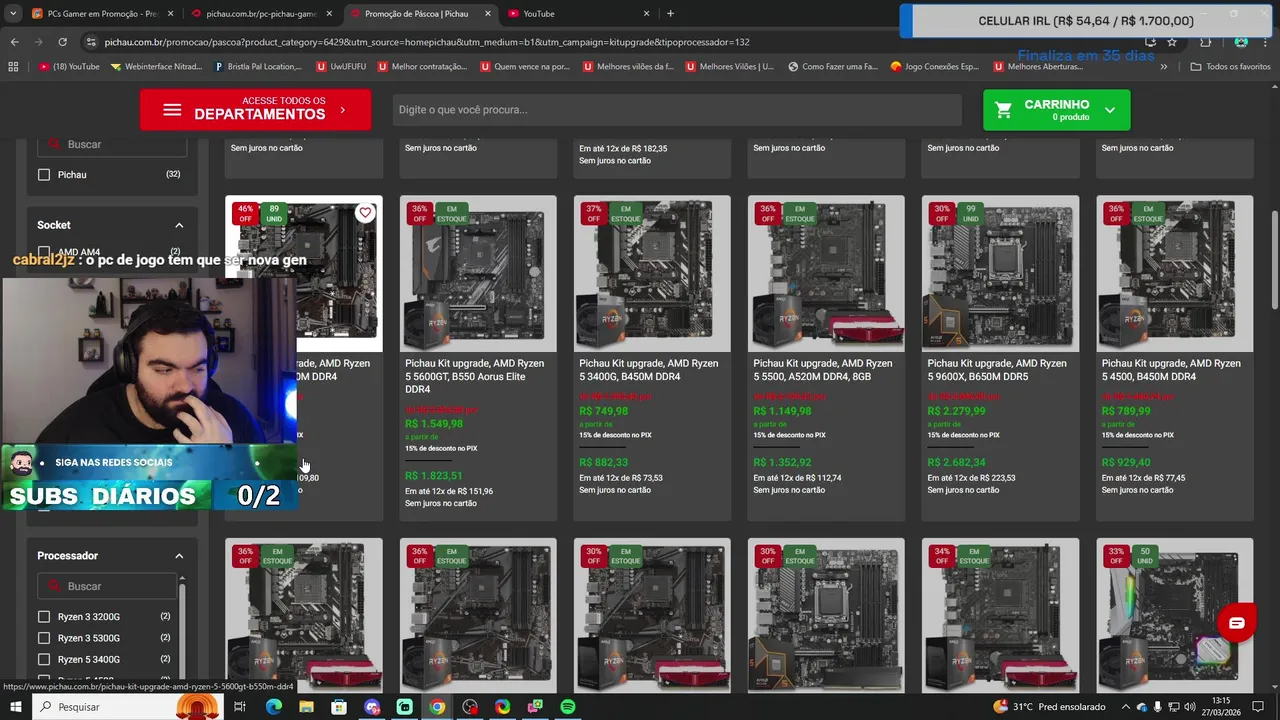Click the shopping cart icon in Carrinho
Screen dimensions: 1280x720
pyautogui.click(x=1003, y=110)
